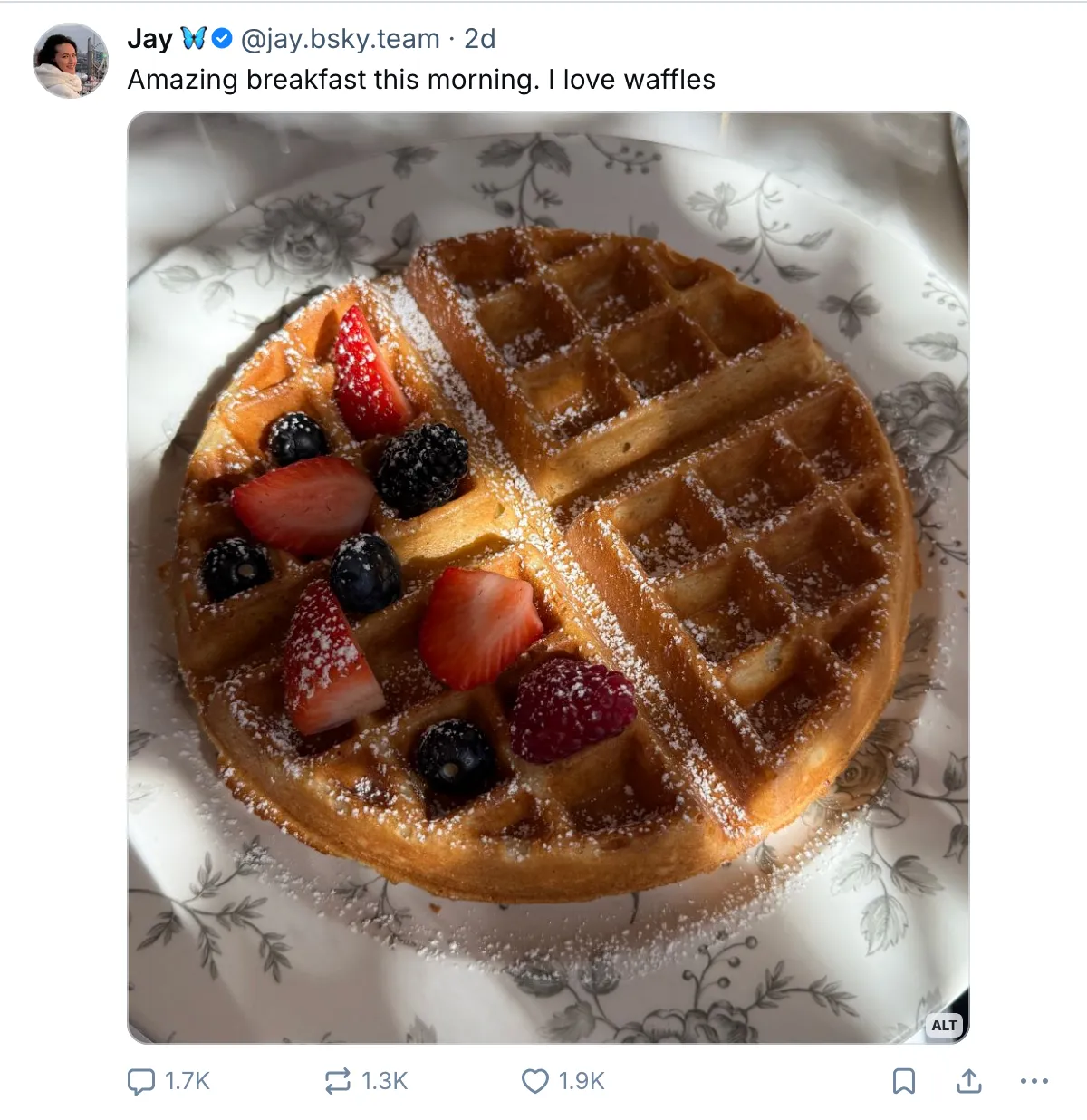This screenshot has width=1087, height=1120.
Task: Open the repost arrows menu
Action: coord(337,1081)
